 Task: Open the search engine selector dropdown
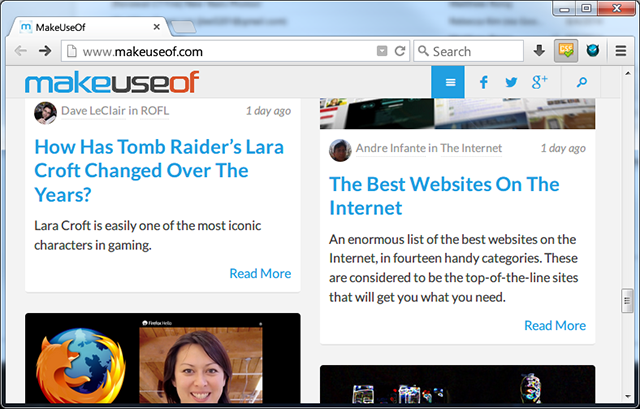(x=423, y=51)
